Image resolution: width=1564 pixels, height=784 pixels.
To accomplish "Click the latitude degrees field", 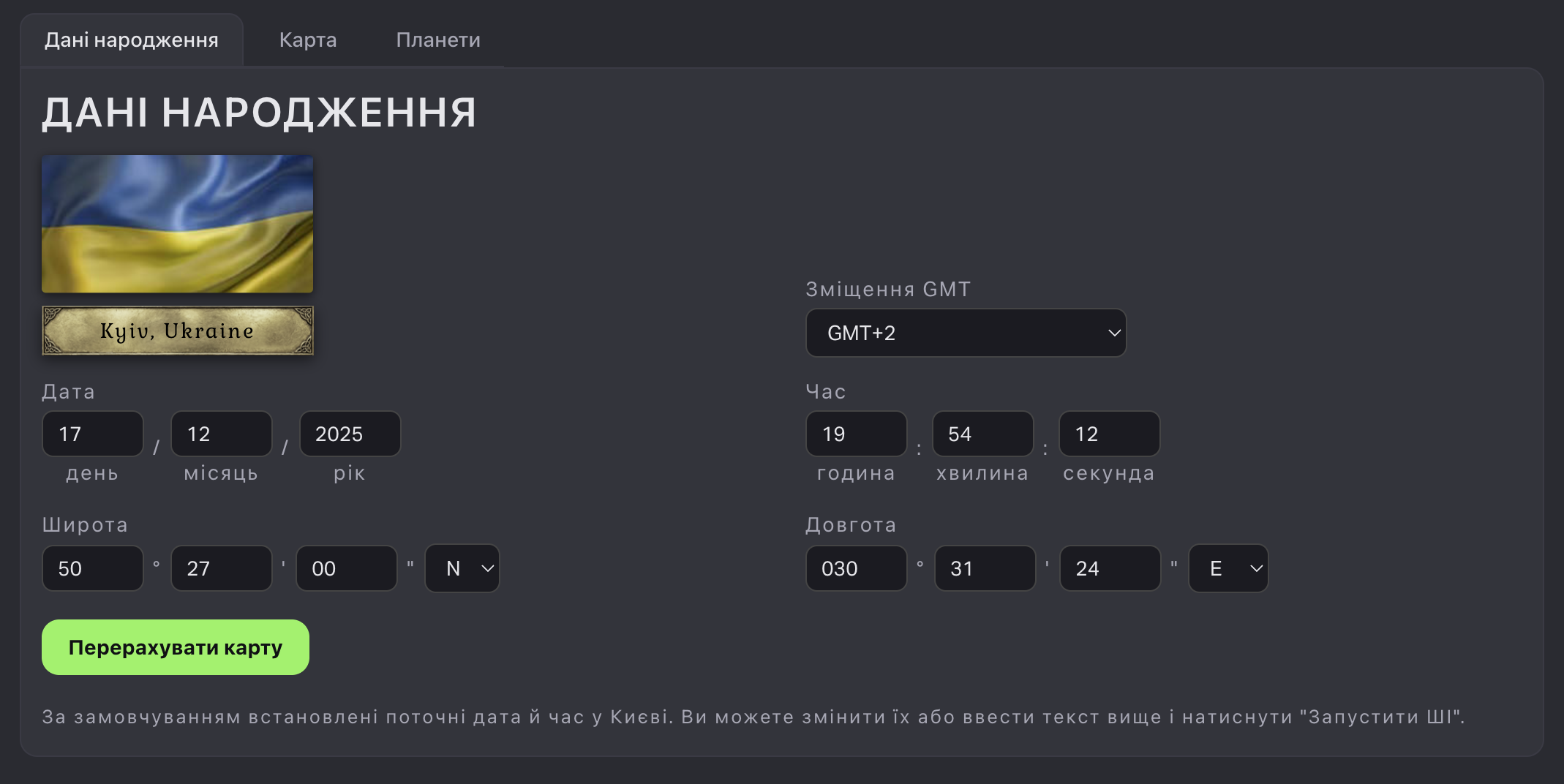I will pos(93,568).
